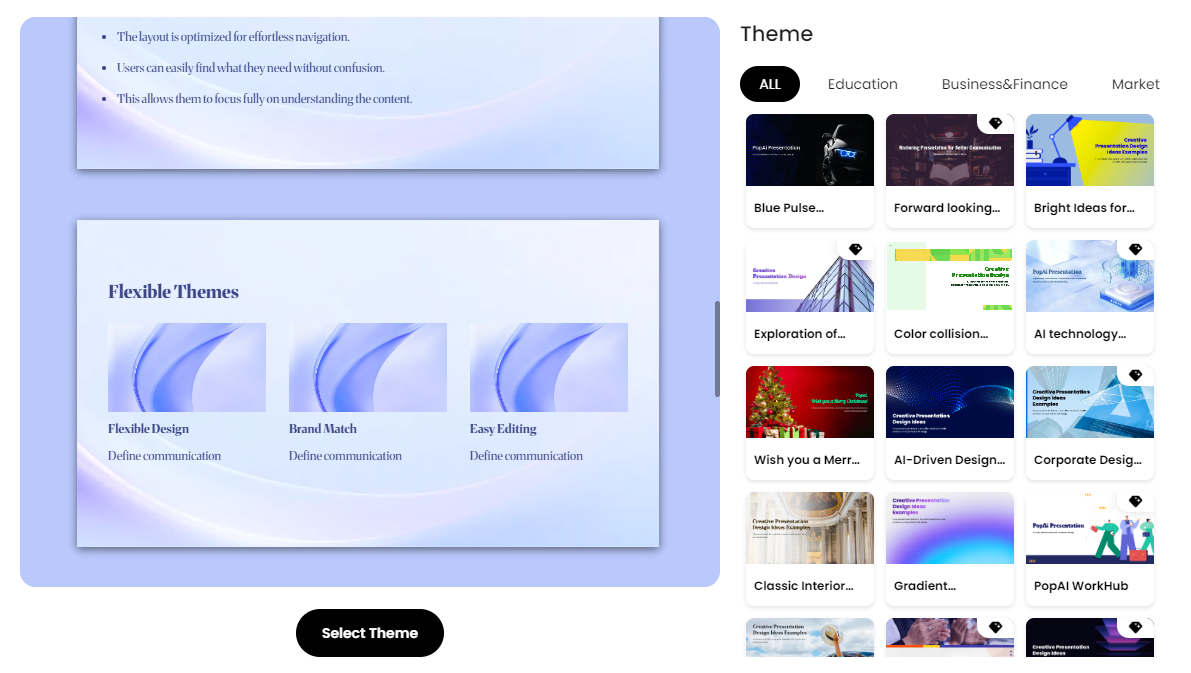
Task: Click the Flexible Design image in slide
Action: [187, 368]
